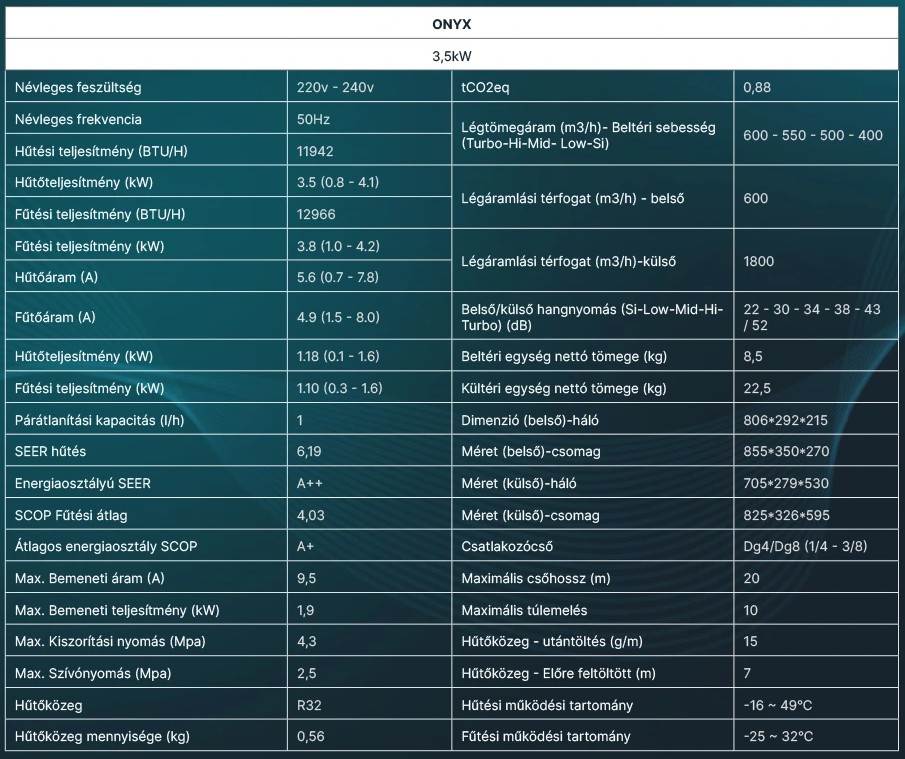Image resolution: width=905 pixels, height=759 pixels.
Task: Select the 3,5kW model row
Action: click(x=452, y=56)
